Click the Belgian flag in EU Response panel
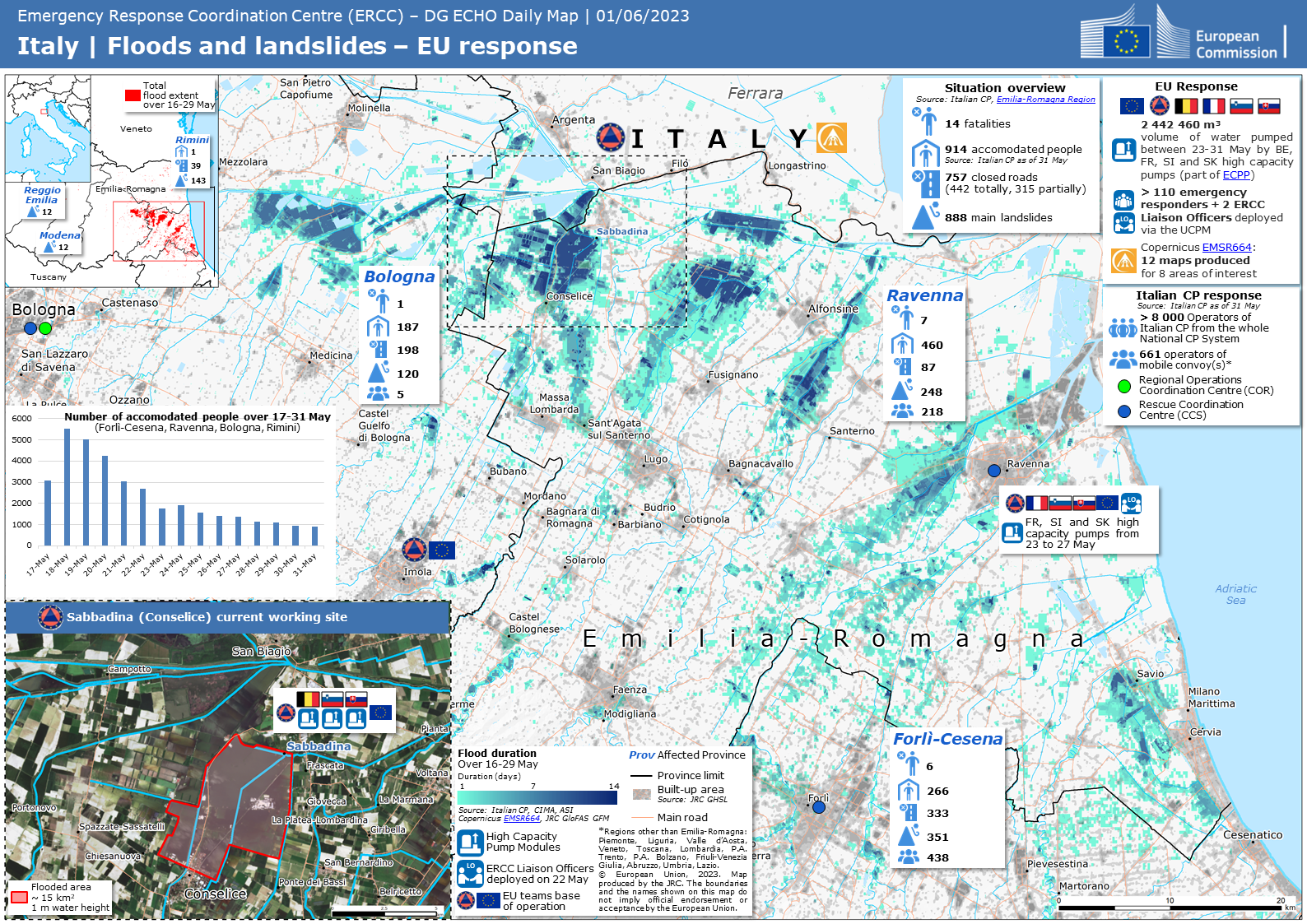 pos(1186,106)
